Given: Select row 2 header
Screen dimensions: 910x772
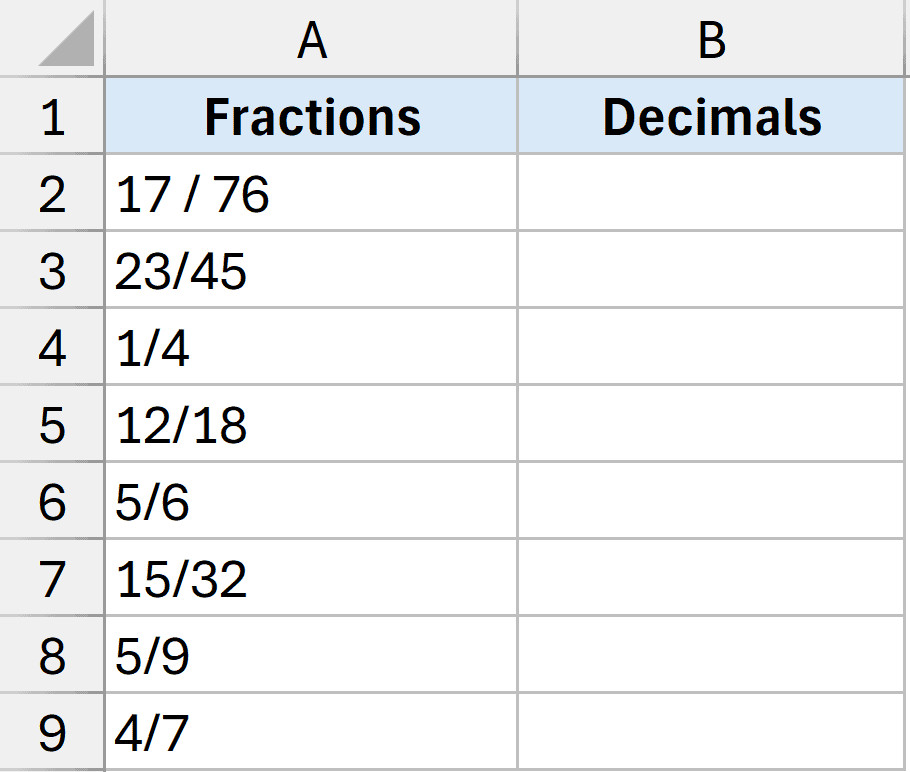Looking at the screenshot, I should (52, 194).
